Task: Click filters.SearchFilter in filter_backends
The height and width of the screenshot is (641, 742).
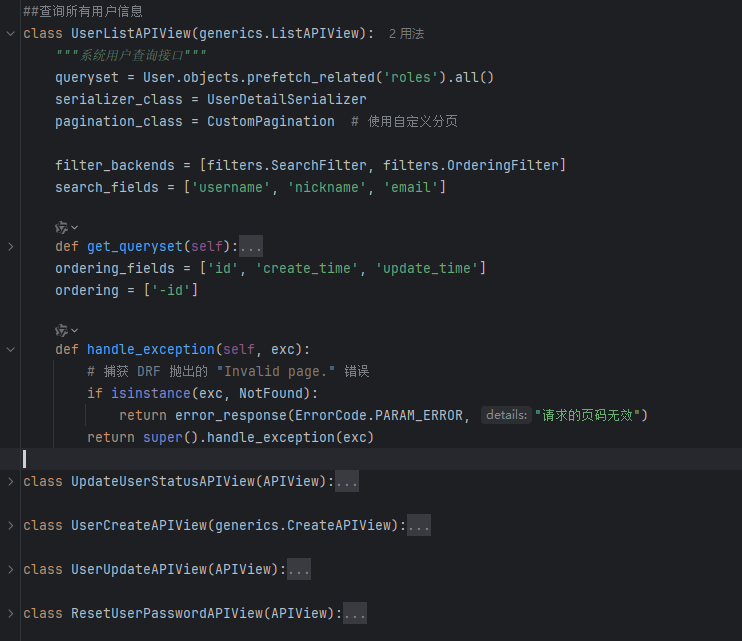Action: (x=287, y=166)
